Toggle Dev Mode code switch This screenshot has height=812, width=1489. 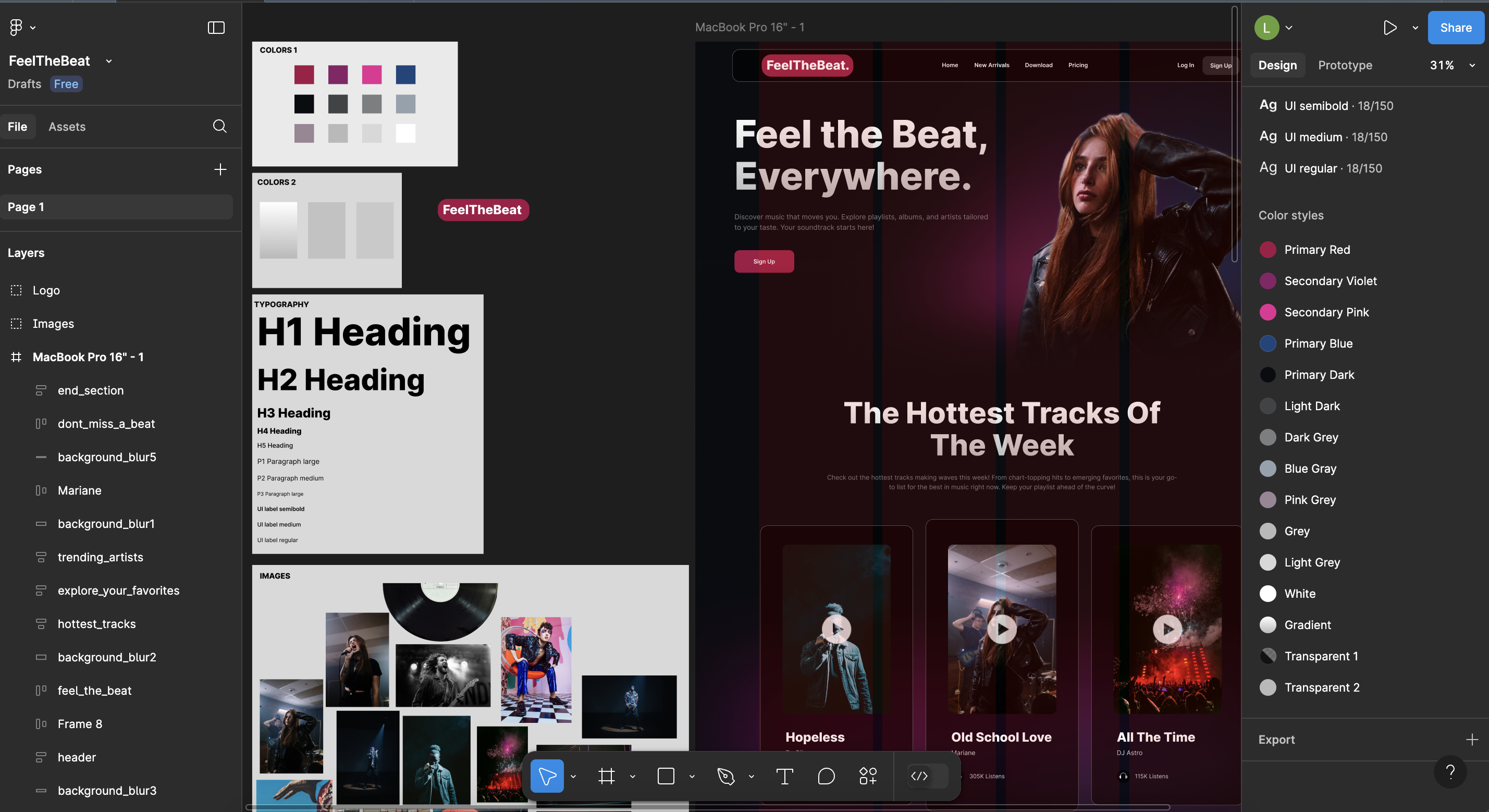[928, 776]
